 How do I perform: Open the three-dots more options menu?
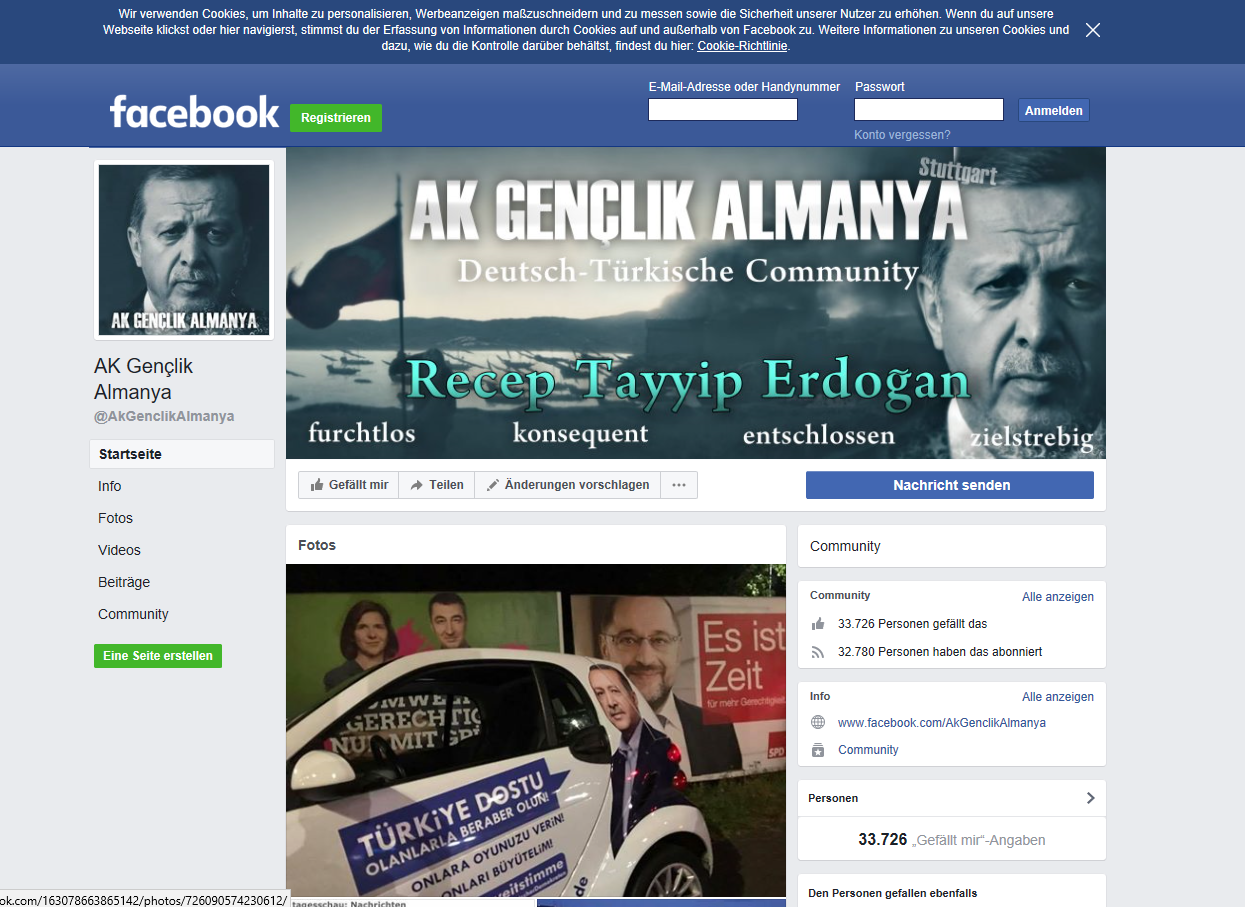click(x=679, y=485)
